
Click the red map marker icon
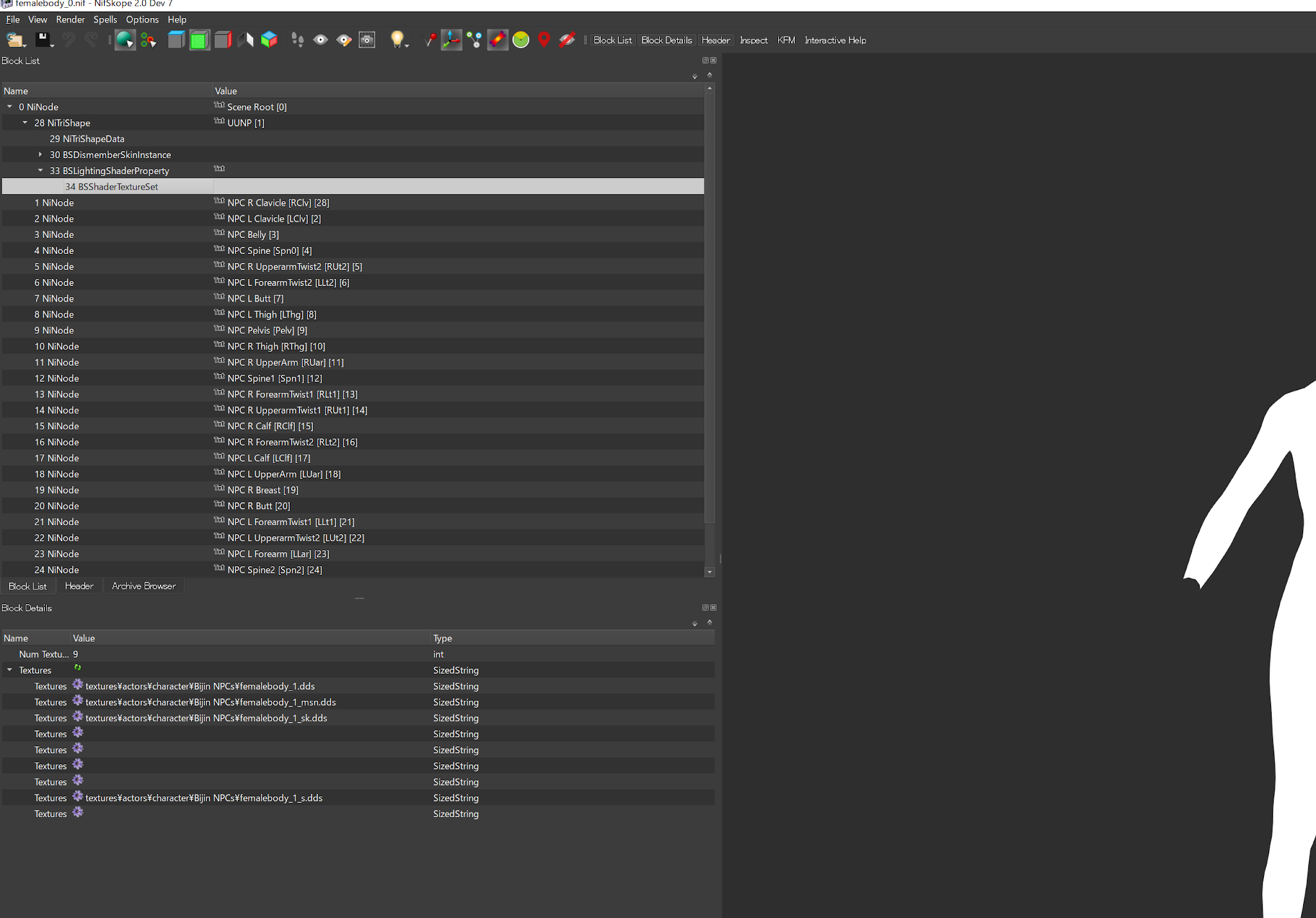click(x=544, y=40)
